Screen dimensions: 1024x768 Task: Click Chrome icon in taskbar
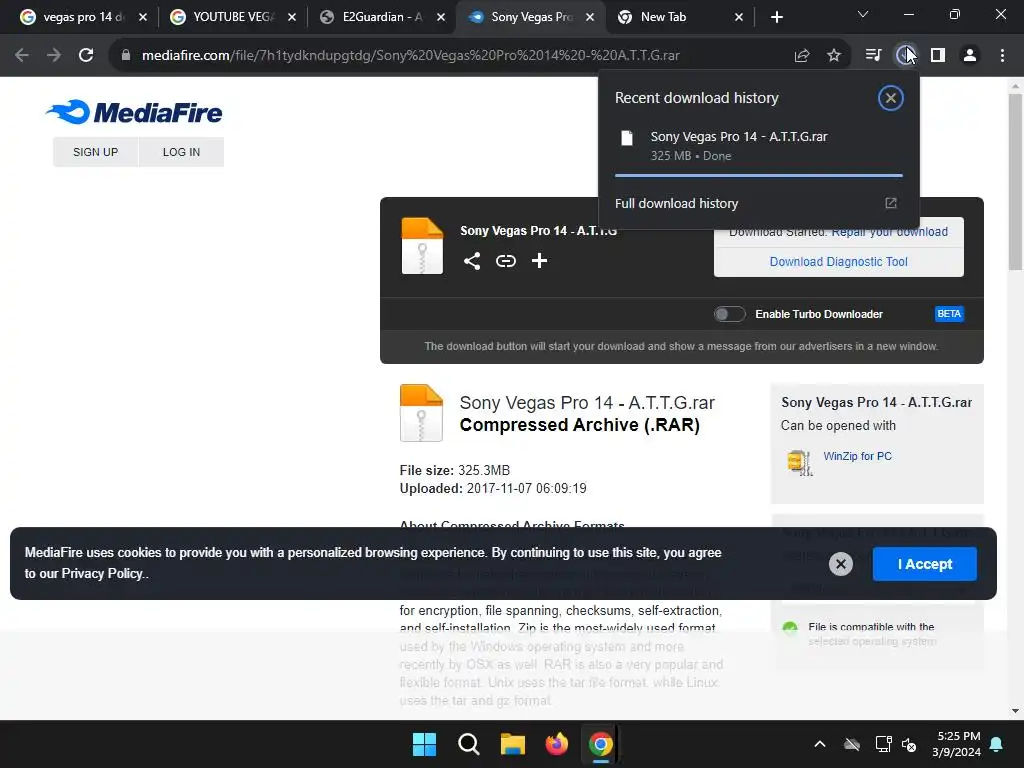click(601, 744)
